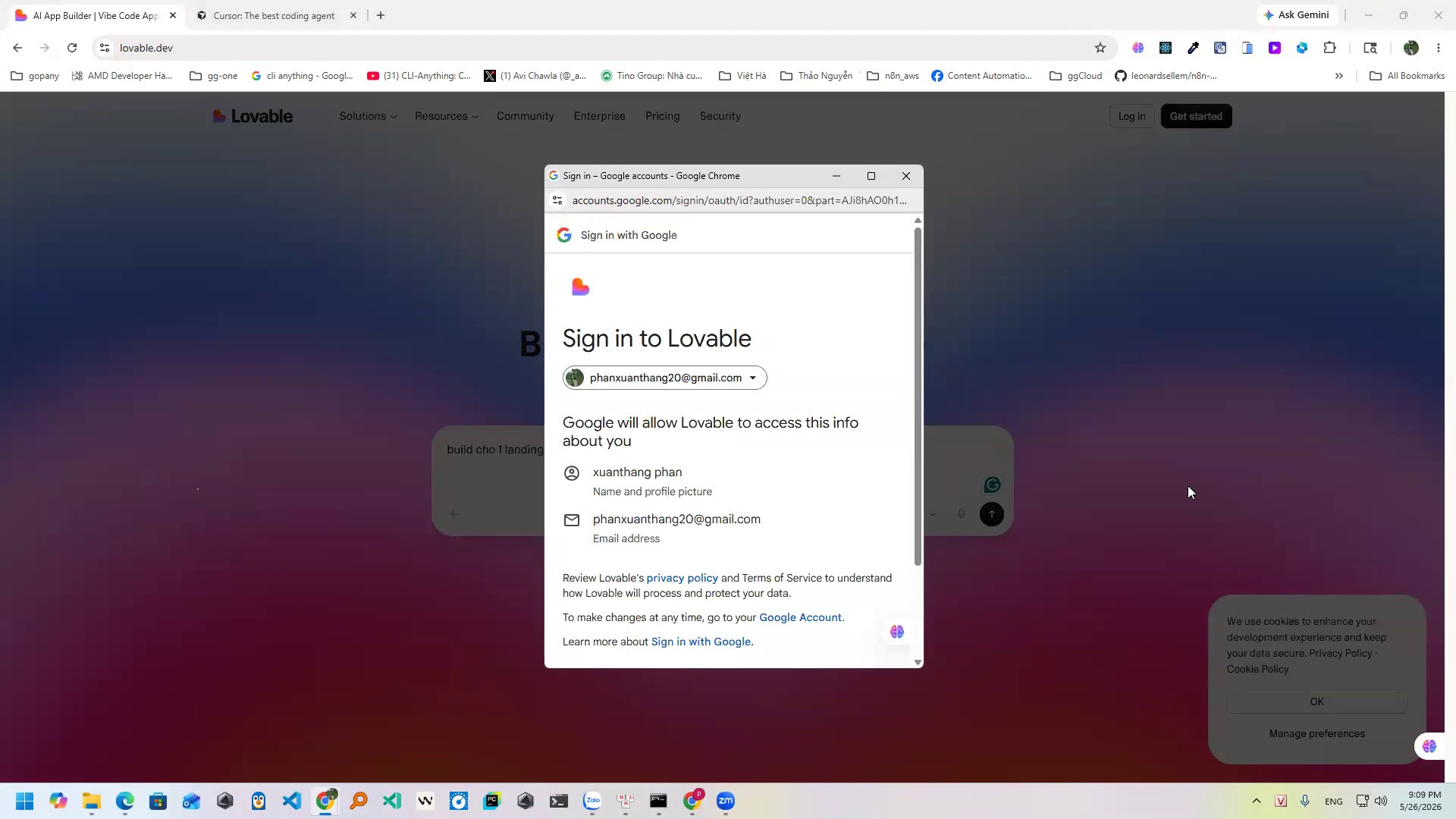Open the ENG language indicator in tray
This screenshot has height=819, width=1456.
pos(1333,802)
